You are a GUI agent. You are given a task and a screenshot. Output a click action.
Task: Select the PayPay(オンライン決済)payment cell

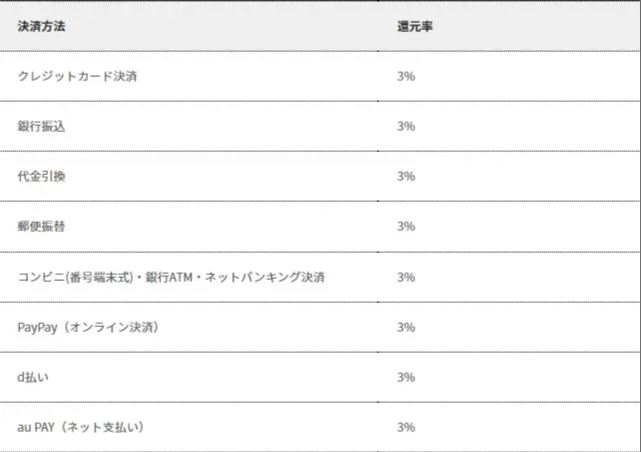click(88, 327)
